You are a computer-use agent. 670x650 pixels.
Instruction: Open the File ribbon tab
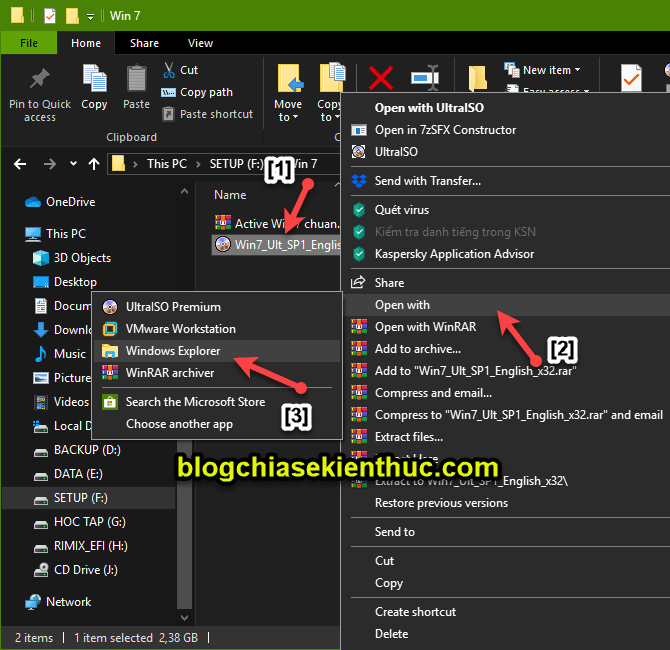click(x=29, y=43)
